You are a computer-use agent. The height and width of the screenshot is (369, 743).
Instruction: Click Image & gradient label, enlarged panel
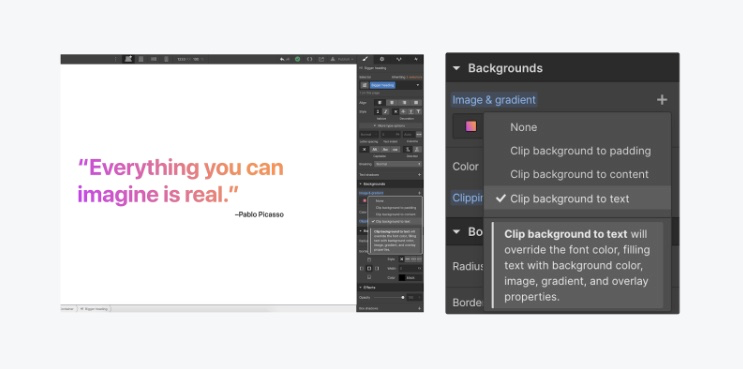click(x=494, y=100)
